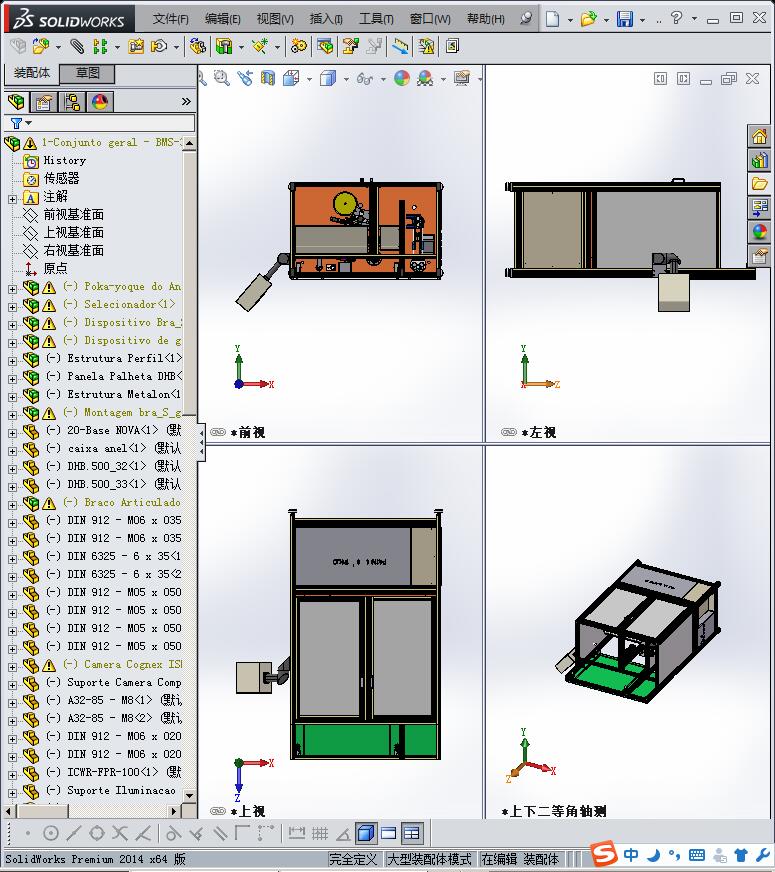Click the Zoom to Area magnifier icon
775x872 pixels.
[x=222, y=78]
